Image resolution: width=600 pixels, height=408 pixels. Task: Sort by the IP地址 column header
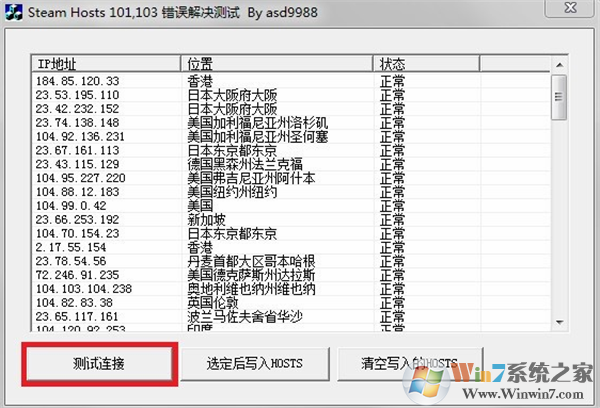tap(106, 64)
